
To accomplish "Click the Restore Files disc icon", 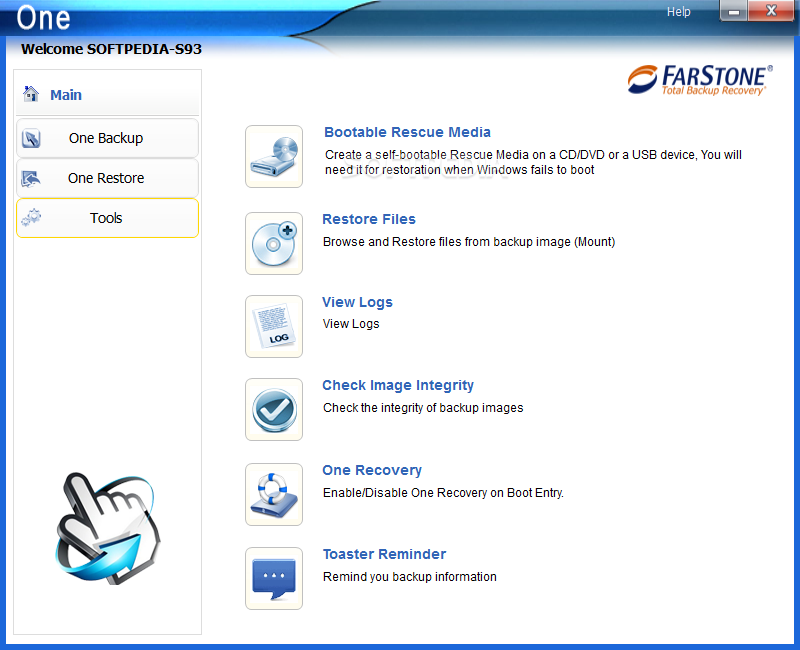I will tap(274, 244).
